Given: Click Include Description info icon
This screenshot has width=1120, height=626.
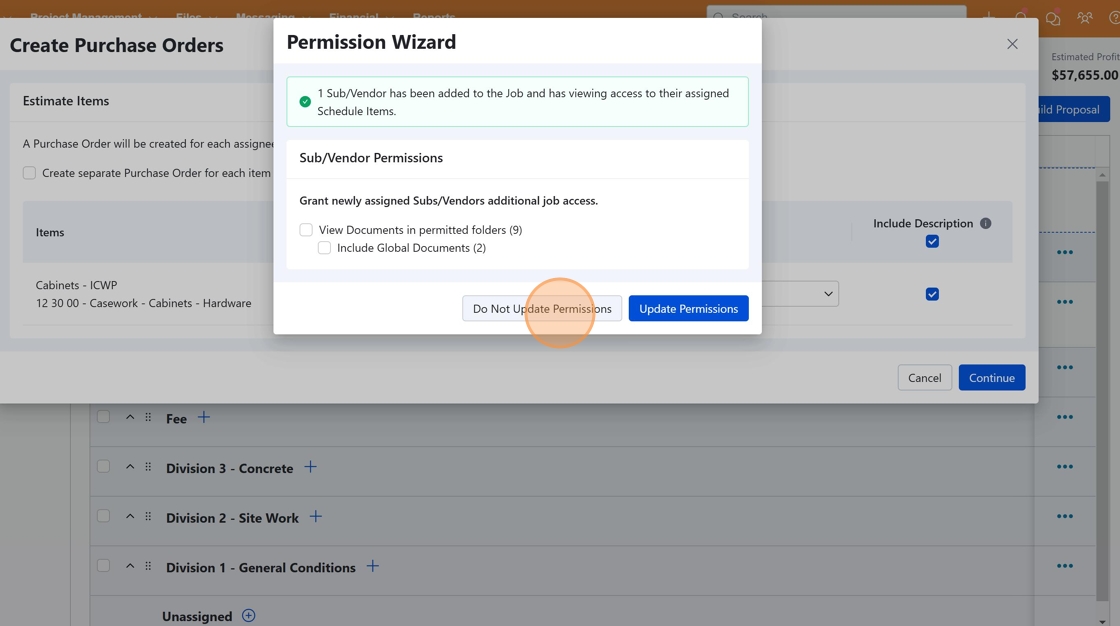Looking at the screenshot, I should pos(985,223).
